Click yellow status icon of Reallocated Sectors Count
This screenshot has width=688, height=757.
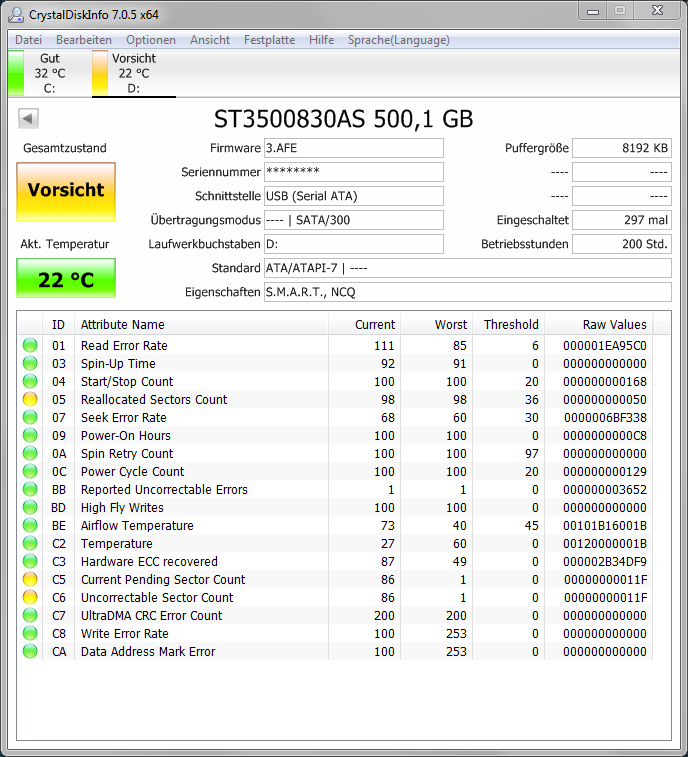(30, 399)
